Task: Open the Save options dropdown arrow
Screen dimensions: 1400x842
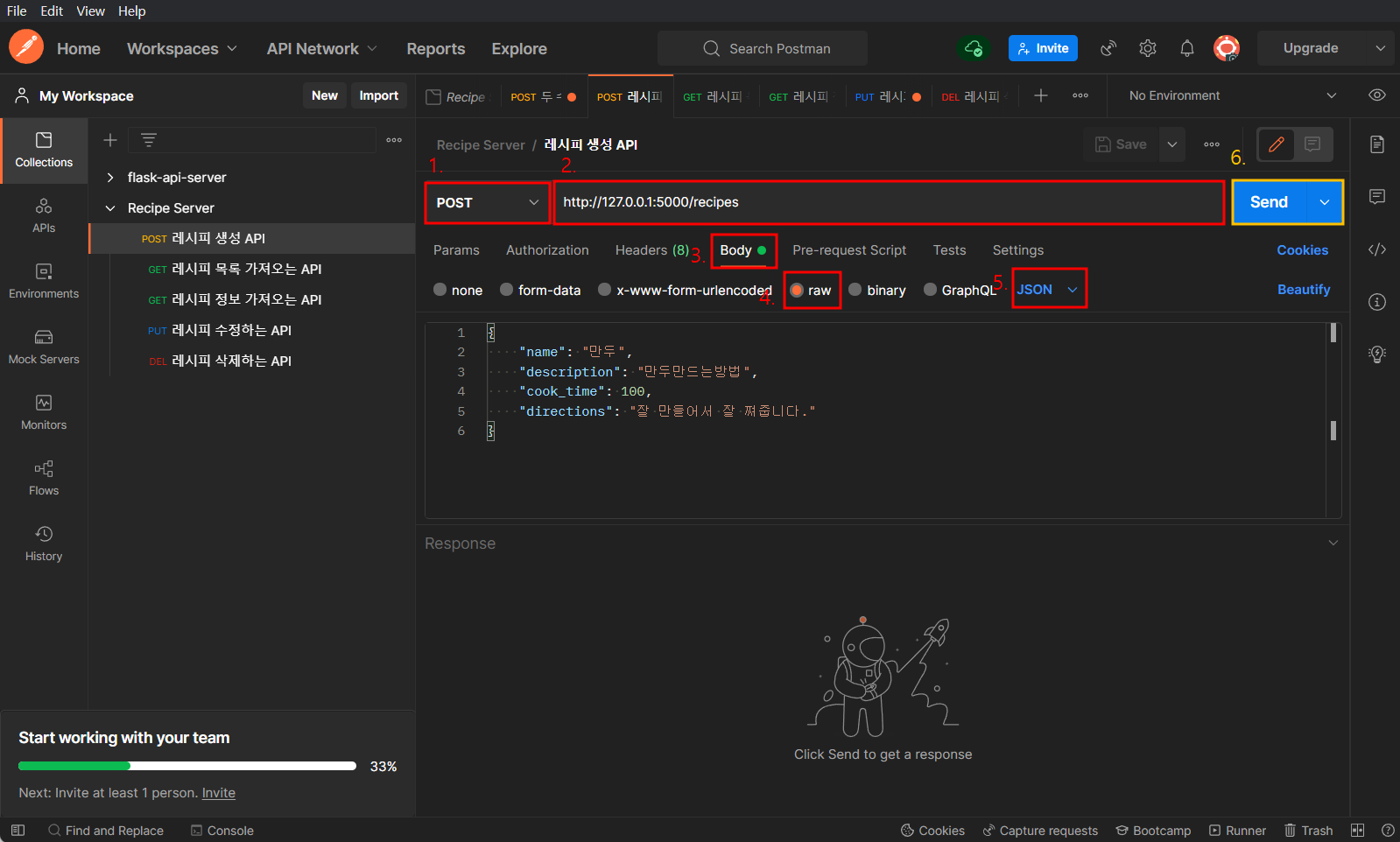Action: 1172,144
